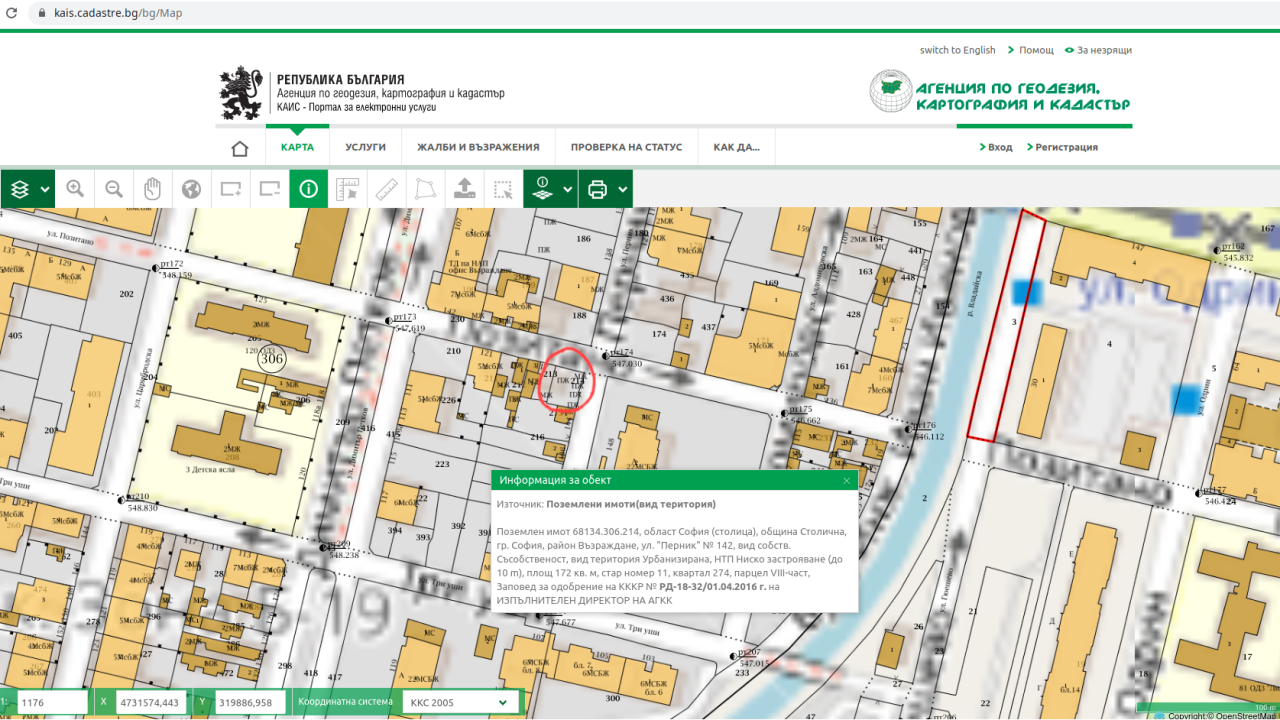Click the upload file icon
Image resolution: width=1280 pixels, height=720 pixels.
coord(465,189)
